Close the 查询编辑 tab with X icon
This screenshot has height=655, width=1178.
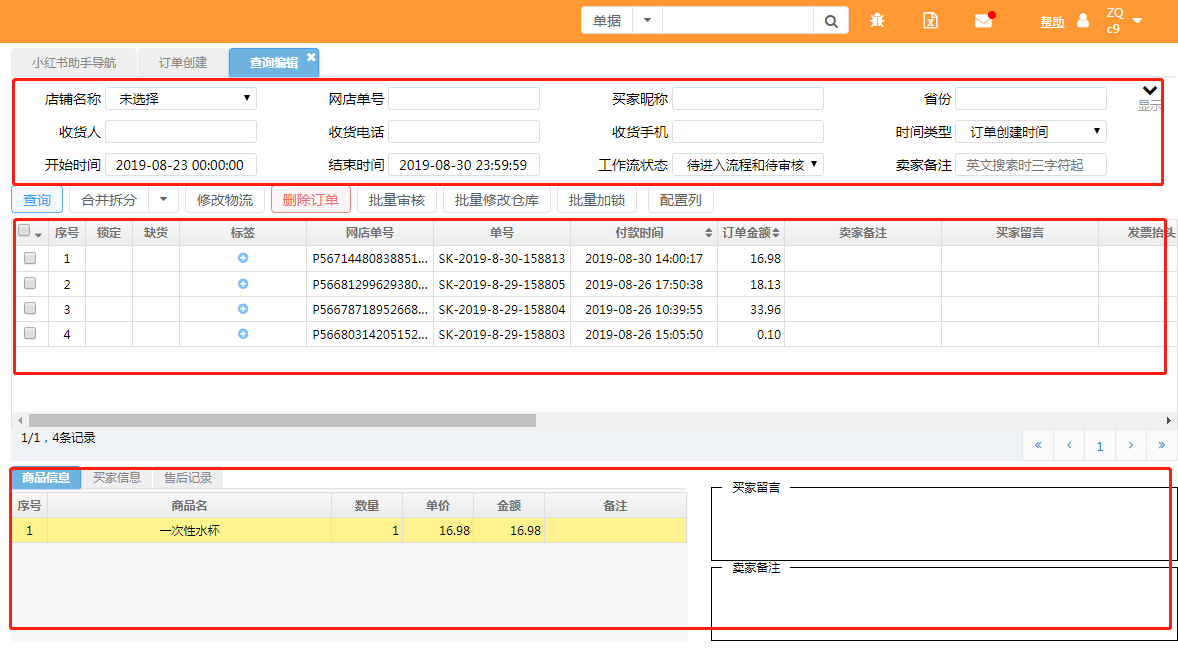tap(311, 57)
